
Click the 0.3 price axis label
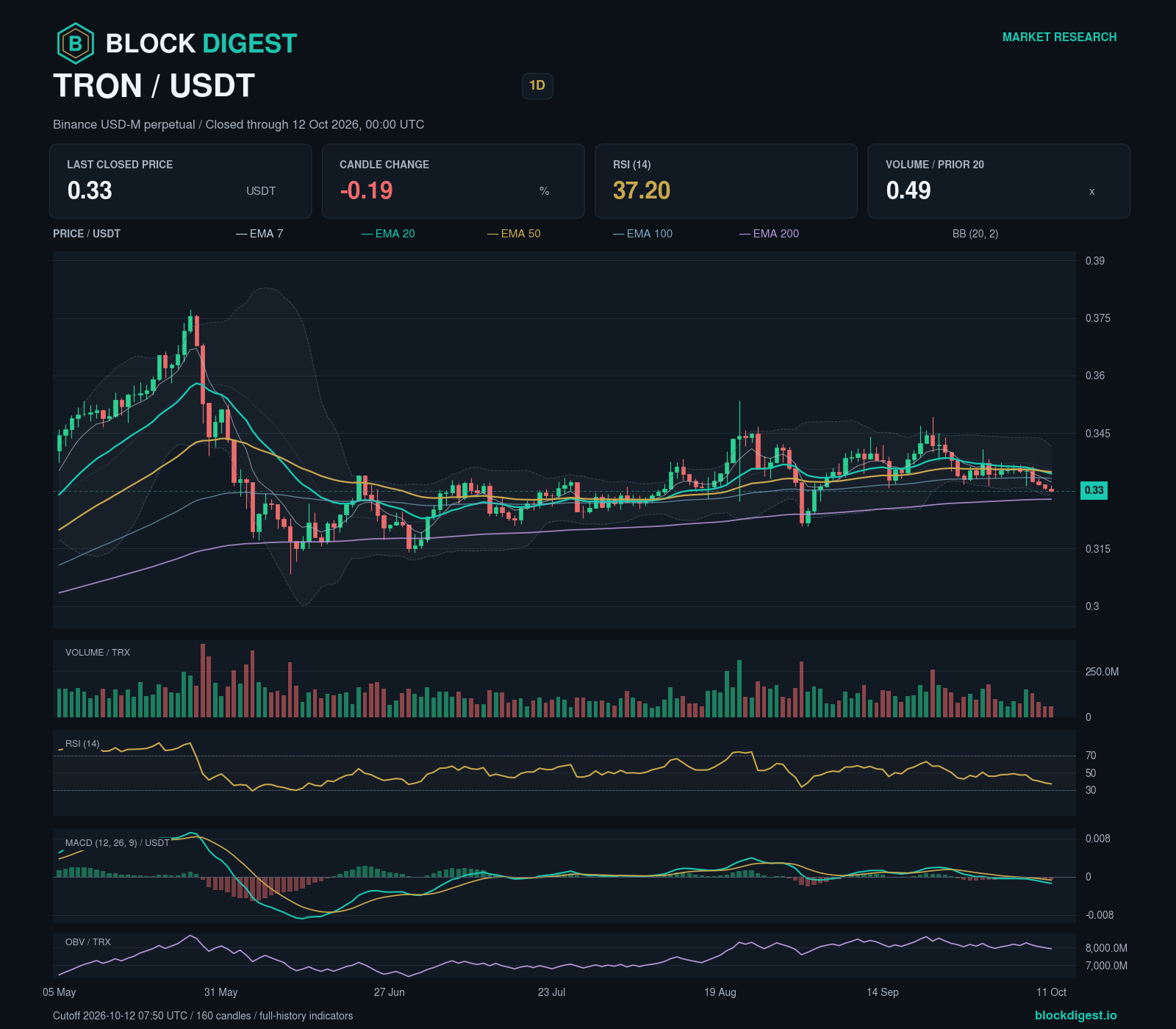(1092, 606)
